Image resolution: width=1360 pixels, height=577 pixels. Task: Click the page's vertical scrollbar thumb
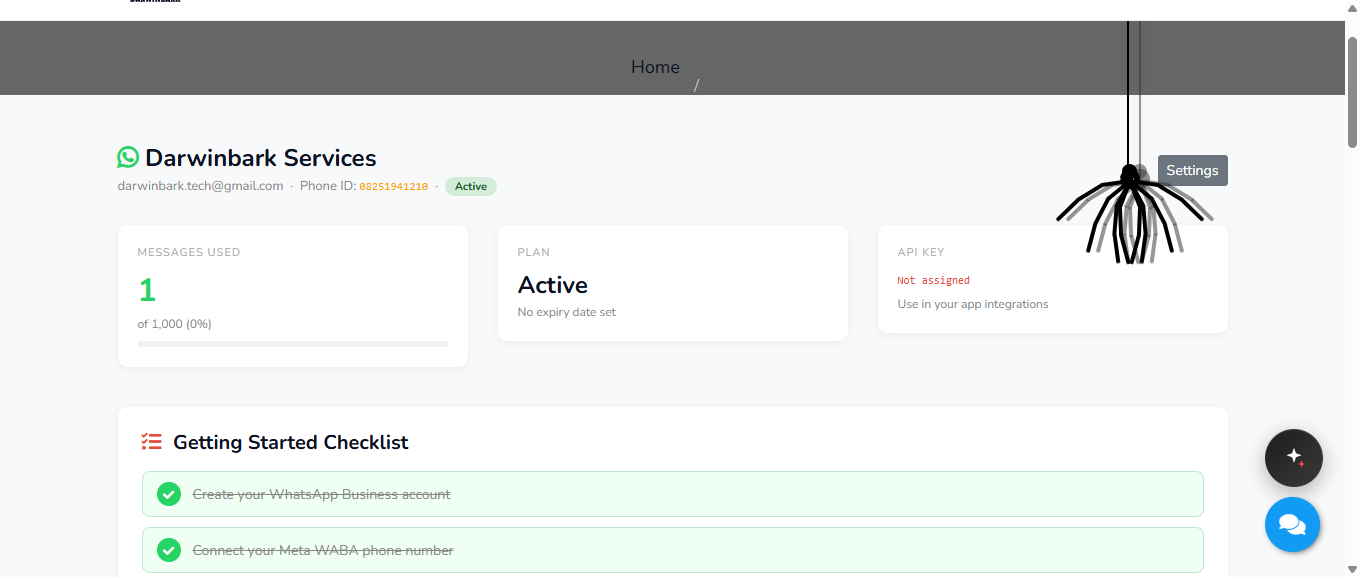1352,92
